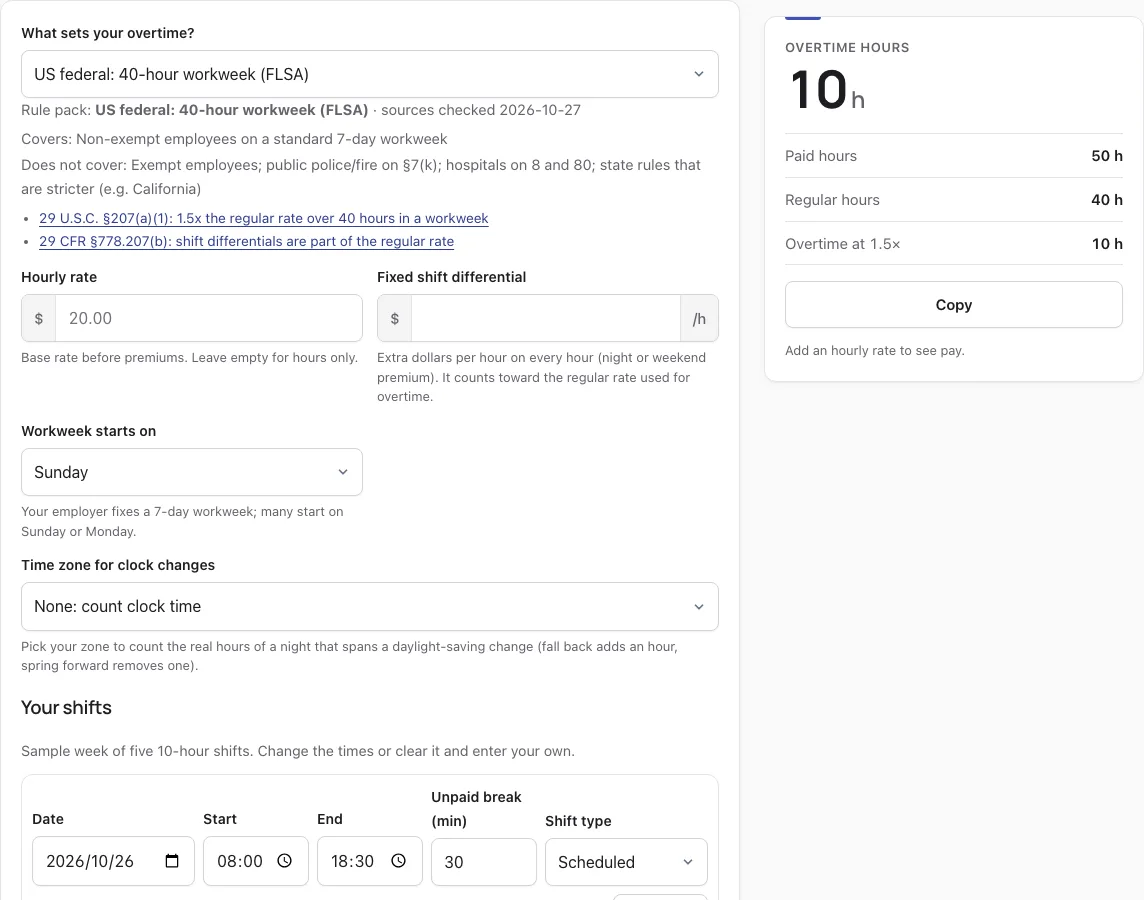Click the 2026/10/26 date input
The width and height of the screenshot is (1144, 900).
coord(113,861)
